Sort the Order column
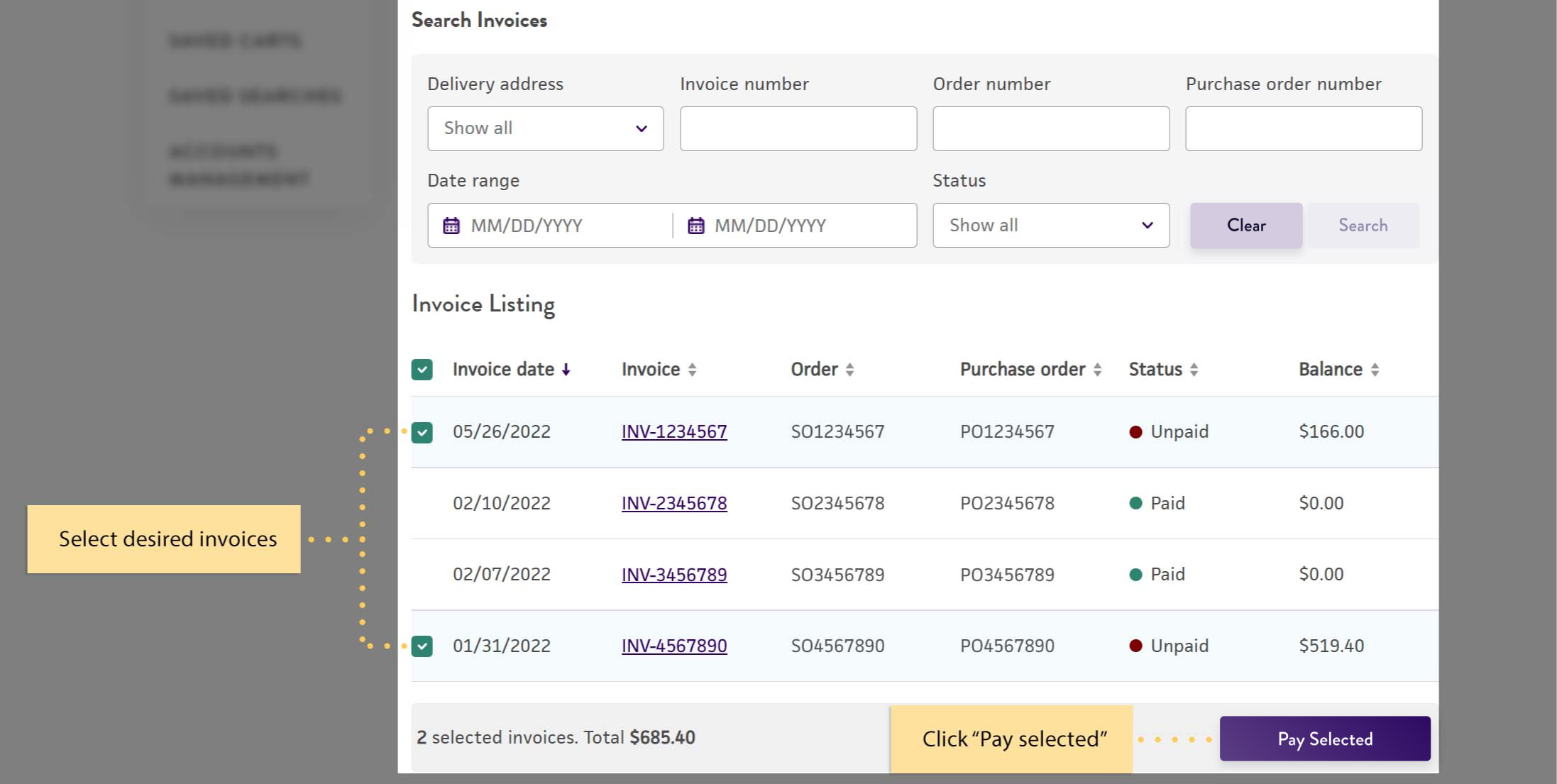 (x=849, y=370)
